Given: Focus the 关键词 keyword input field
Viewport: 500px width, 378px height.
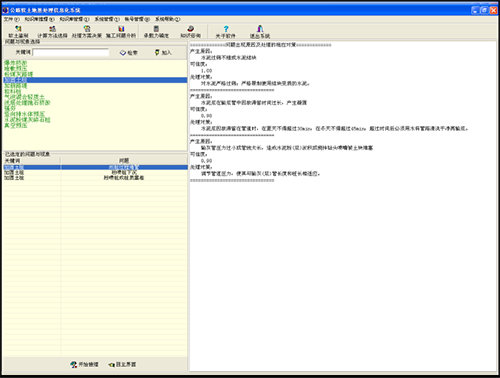Looking at the screenshot, I should (71, 52).
